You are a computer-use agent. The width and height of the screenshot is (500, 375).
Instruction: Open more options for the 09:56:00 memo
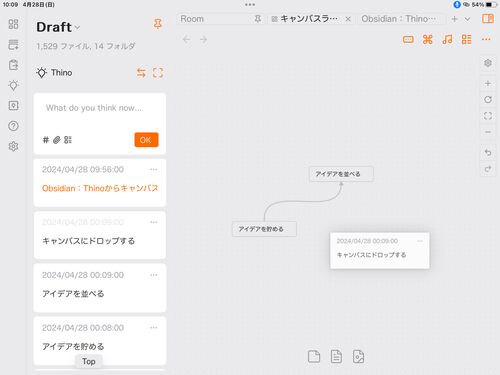153,169
